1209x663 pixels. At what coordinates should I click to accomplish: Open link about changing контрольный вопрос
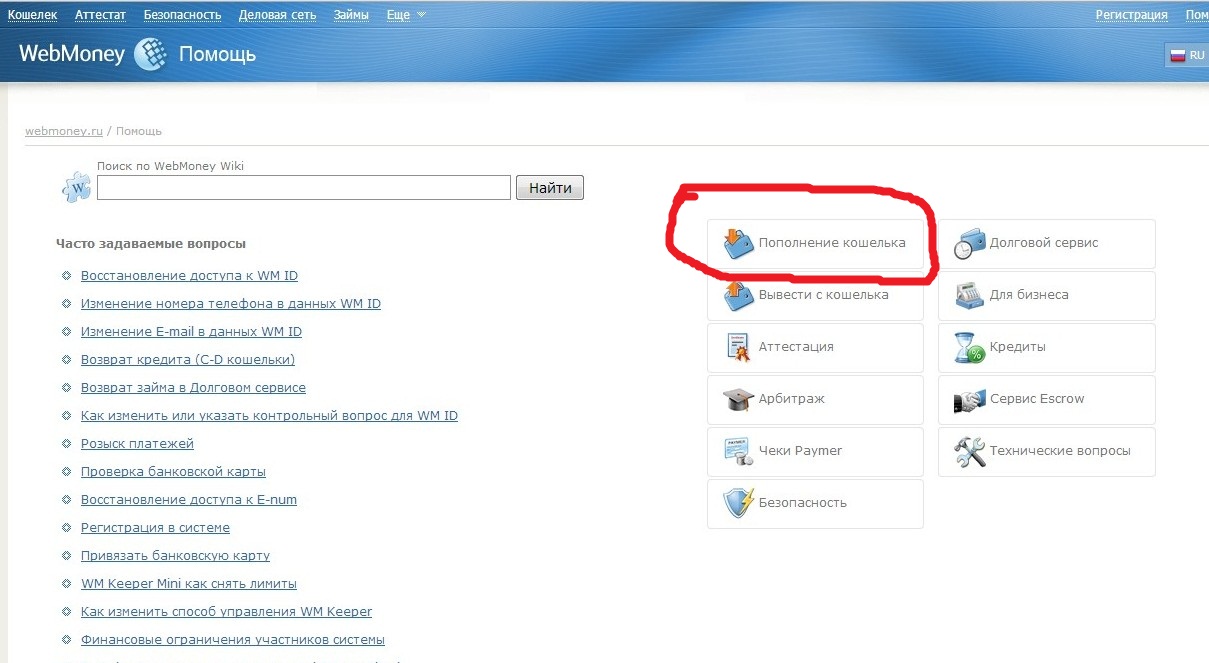point(269,416)
